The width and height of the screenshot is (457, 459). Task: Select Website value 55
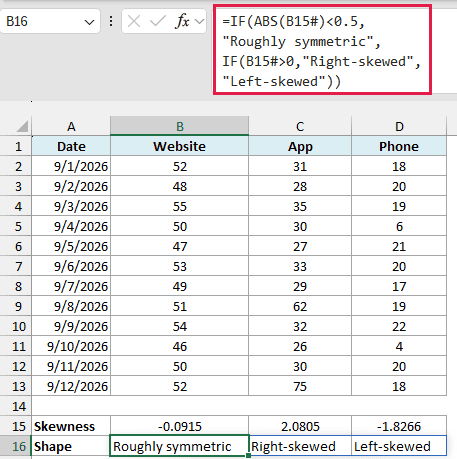pyautogui.click(x=179, y=206)
